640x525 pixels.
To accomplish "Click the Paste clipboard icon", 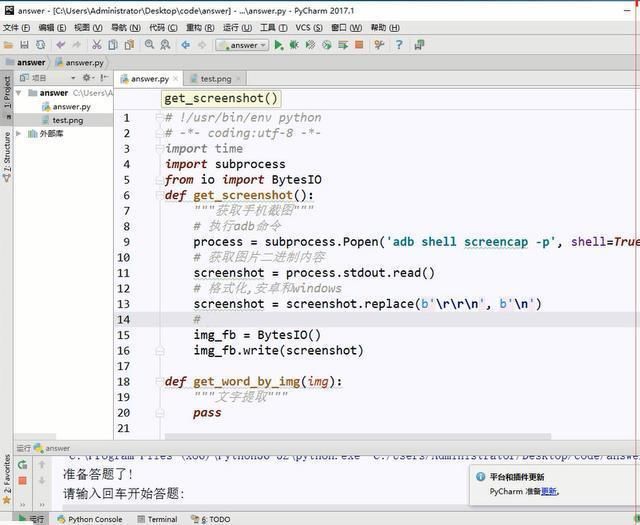I will click(129, 45).
